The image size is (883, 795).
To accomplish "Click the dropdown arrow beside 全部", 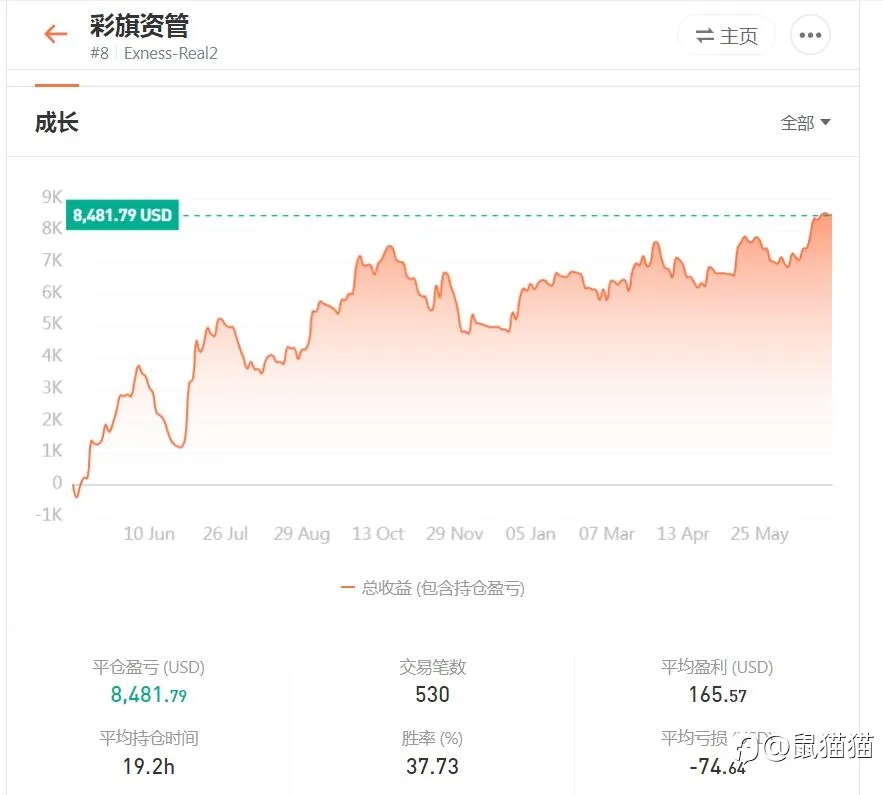I will [x=825, y=123].
